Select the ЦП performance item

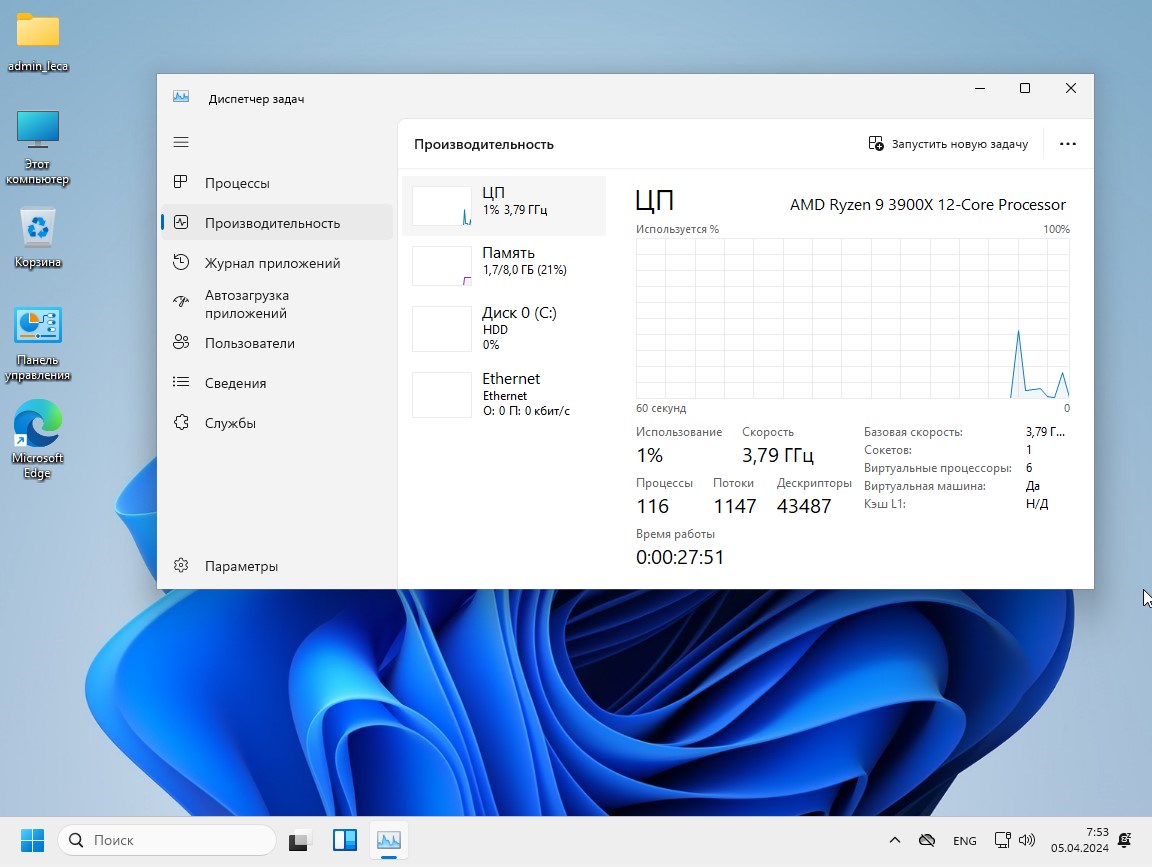(504, 206)
